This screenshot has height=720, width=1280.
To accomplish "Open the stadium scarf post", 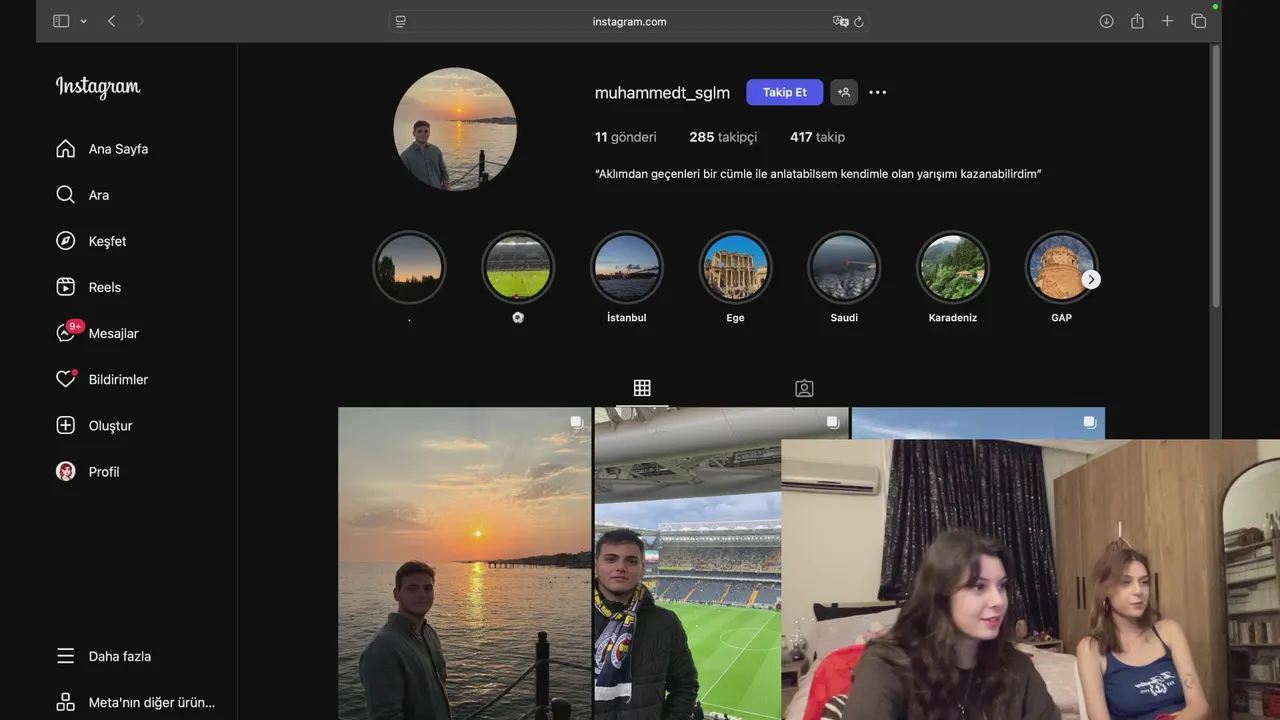I will [x=688, y=563].
